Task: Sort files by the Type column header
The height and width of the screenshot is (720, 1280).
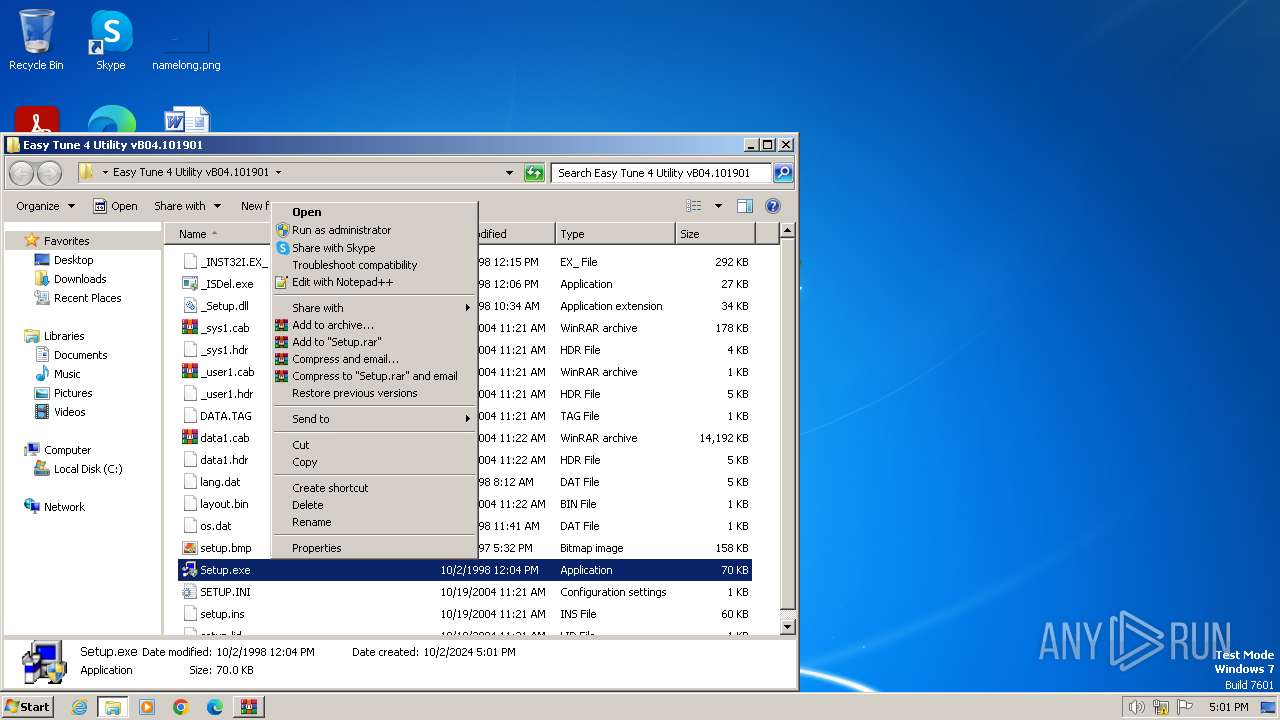Action: (x=615, y=234)
